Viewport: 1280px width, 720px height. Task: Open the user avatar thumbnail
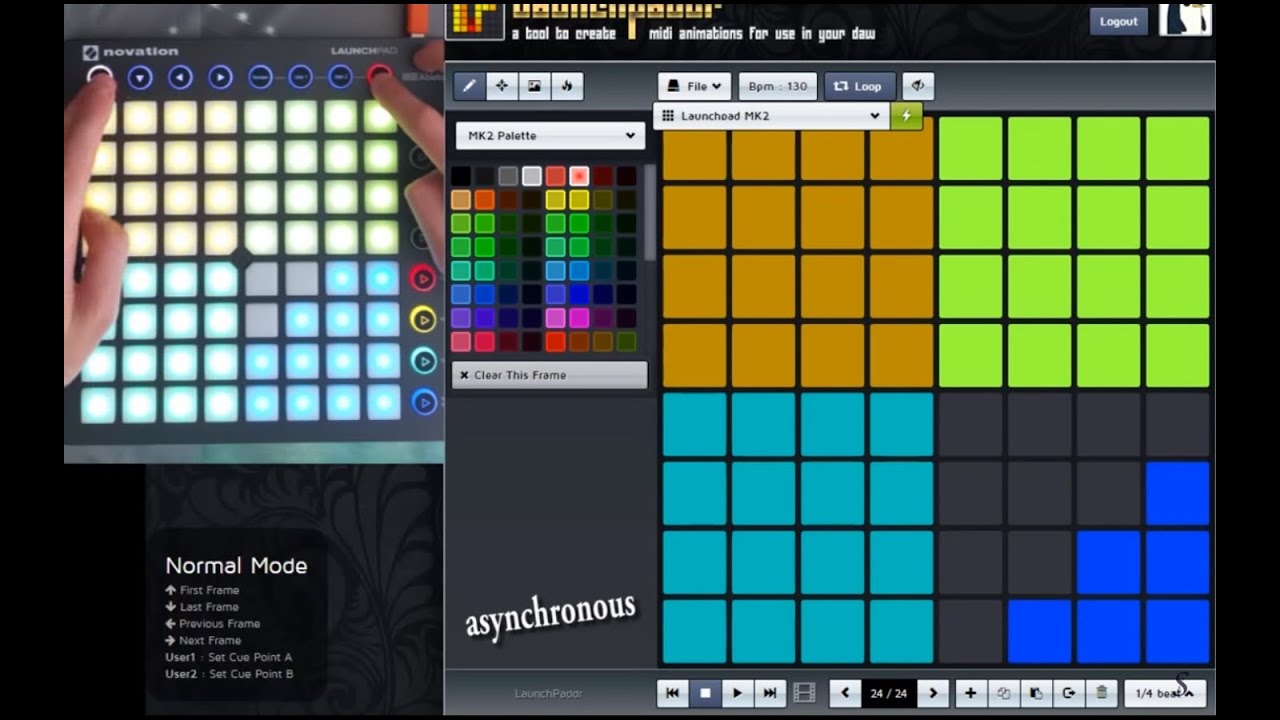[1186, 19]
